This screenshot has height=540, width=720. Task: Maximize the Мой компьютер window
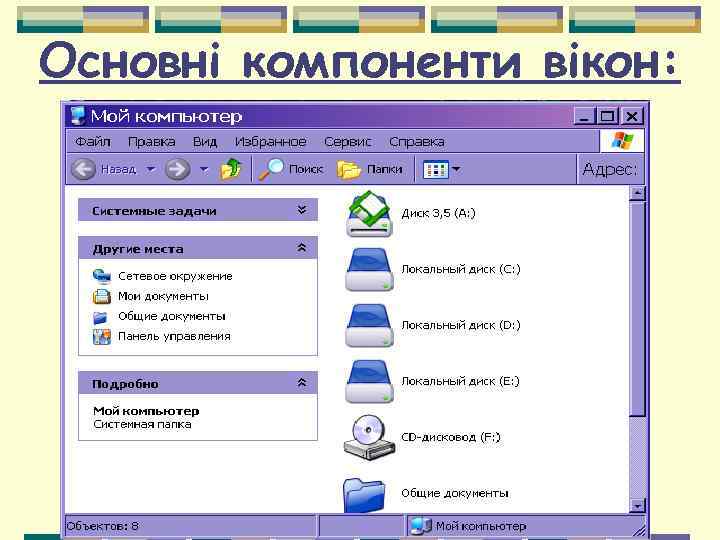point(607,117)
